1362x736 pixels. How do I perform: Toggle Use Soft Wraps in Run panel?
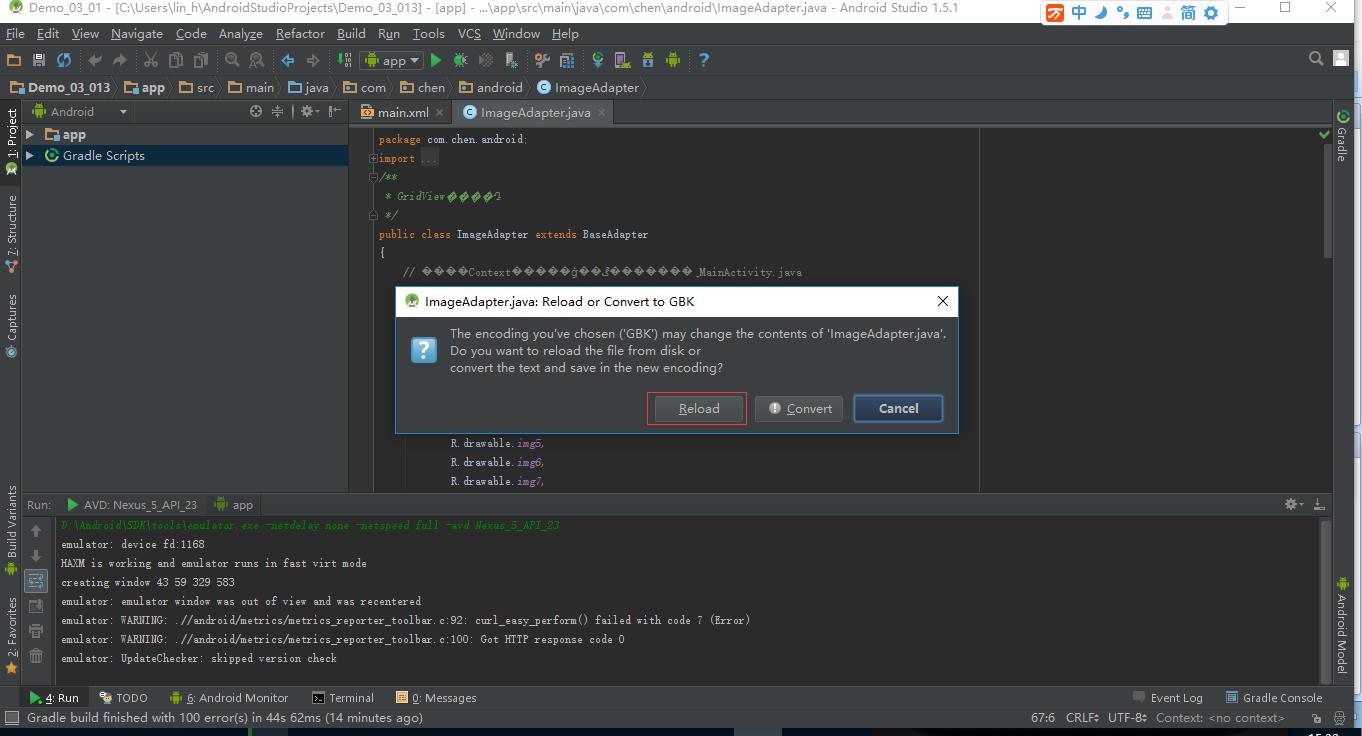point(36,581)
